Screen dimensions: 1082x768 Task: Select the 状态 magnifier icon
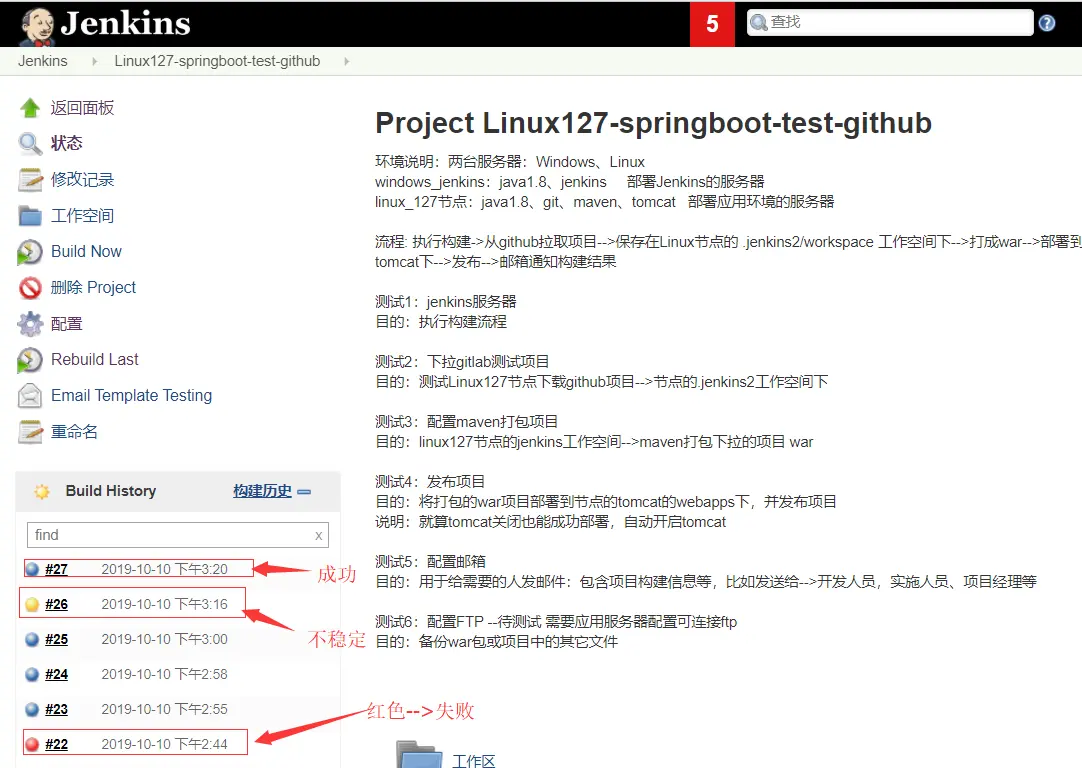(31, 143)
